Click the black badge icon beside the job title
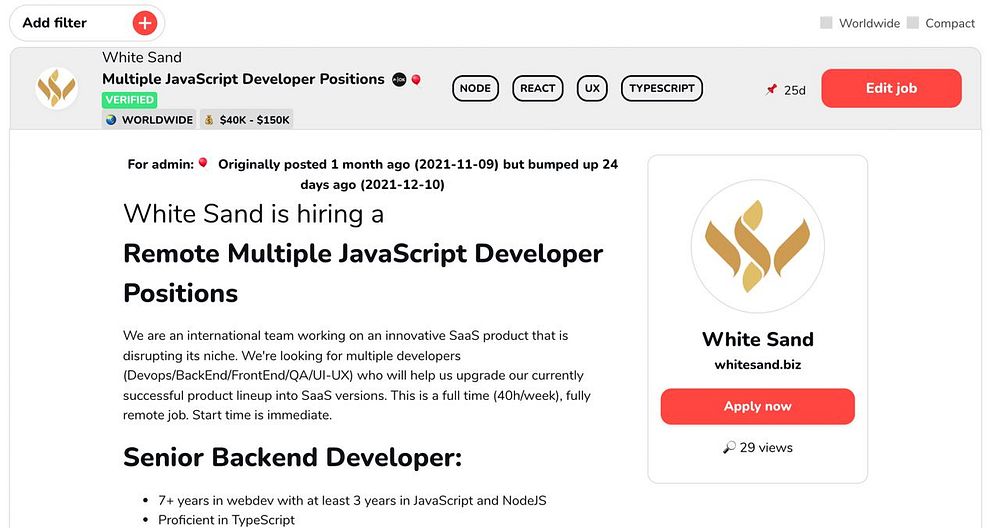 pos(399,80)
